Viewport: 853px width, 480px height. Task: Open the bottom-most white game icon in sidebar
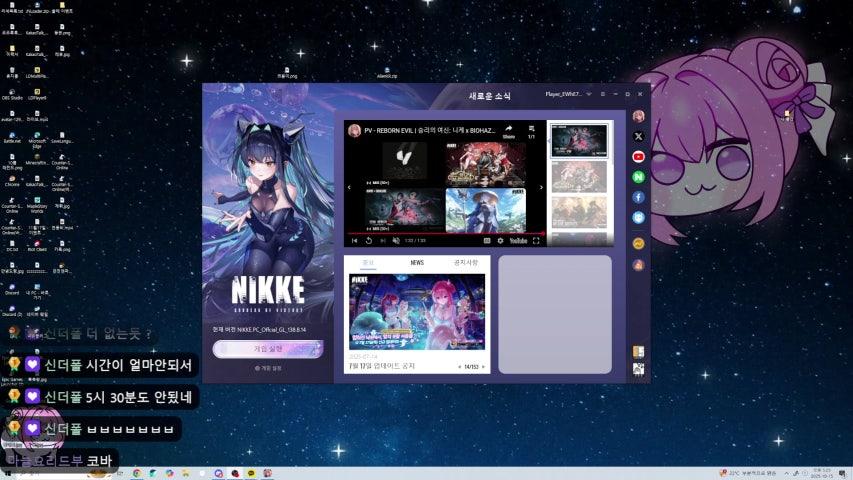click(x=638, y=370)
